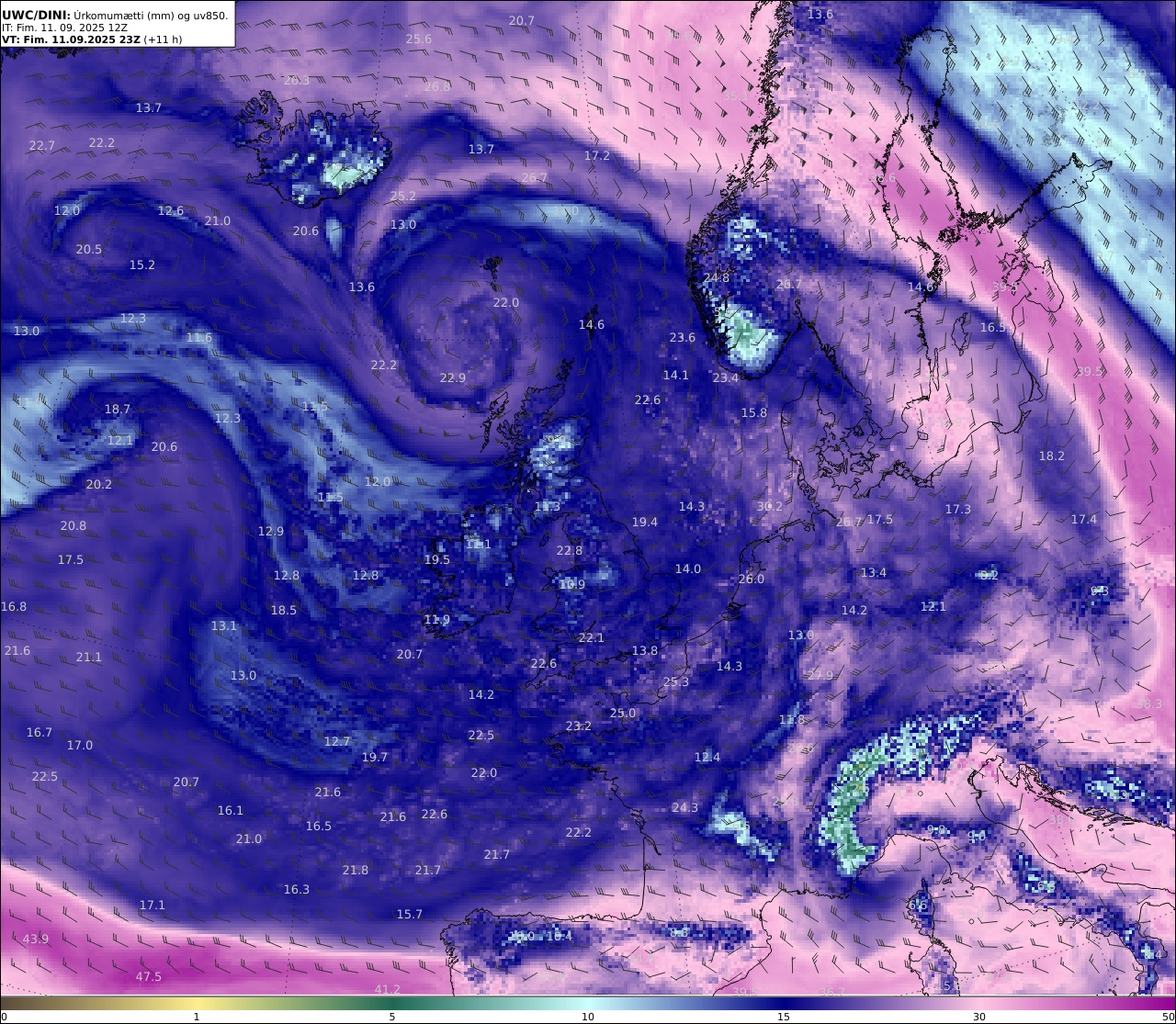Viewport: 1176px width, 1024px height.
Task: Click the 13.4 value on the map
Action: (x=874, y=572)
